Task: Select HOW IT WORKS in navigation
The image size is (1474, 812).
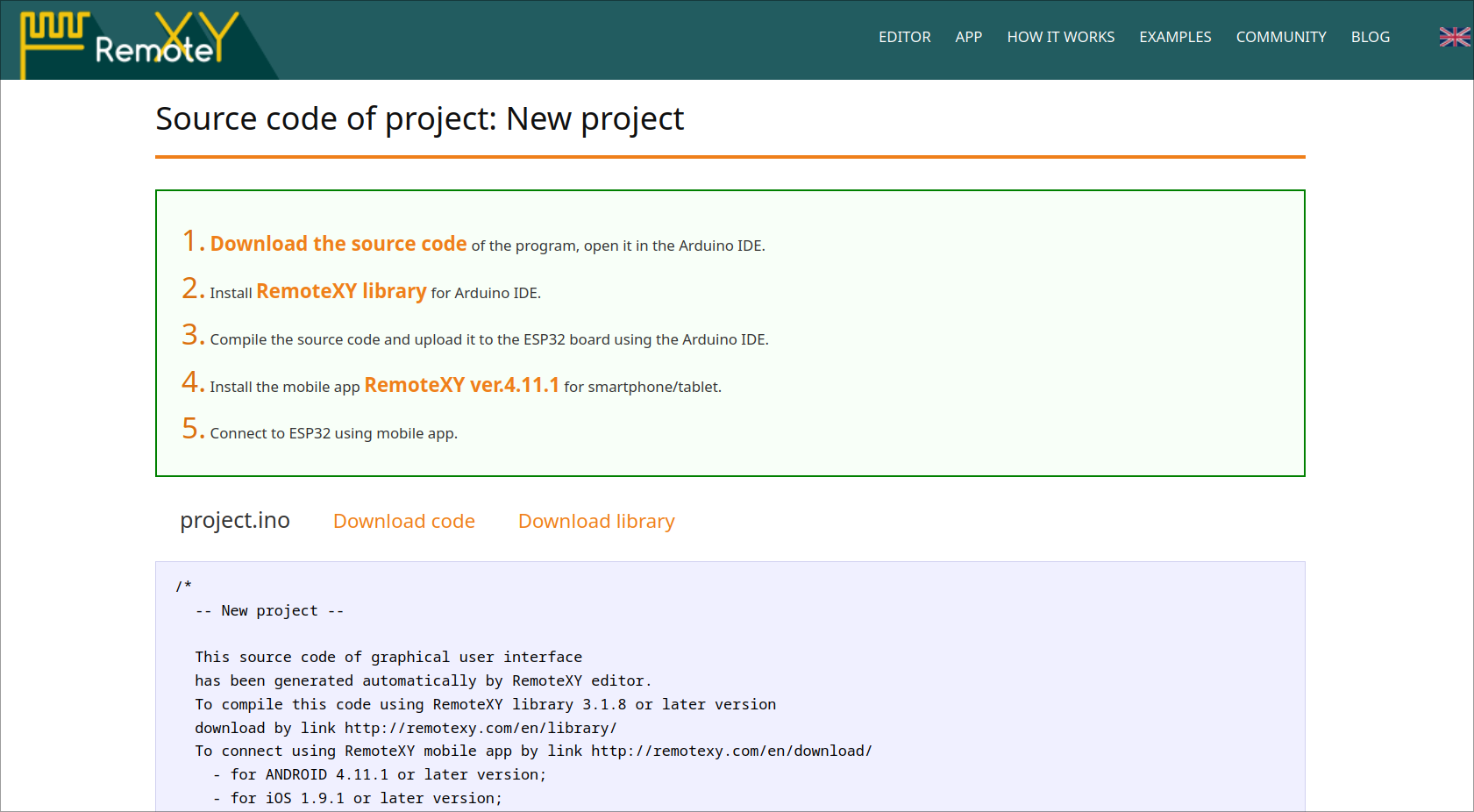Action: click(x=1060, y=37)
